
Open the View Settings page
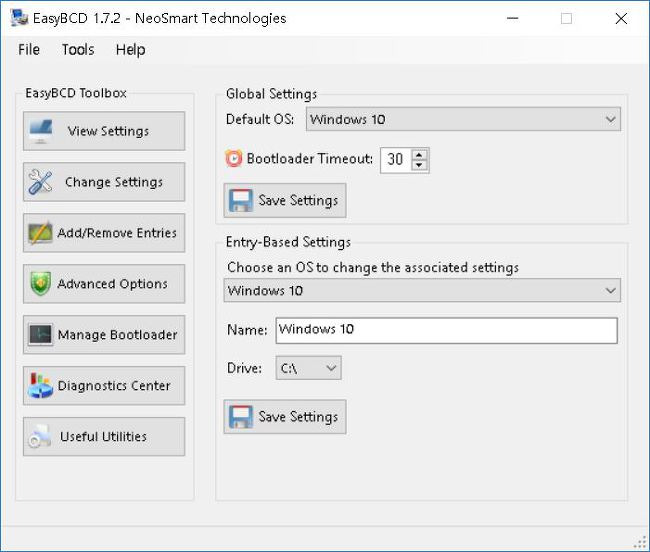click(x=104, y=131)
